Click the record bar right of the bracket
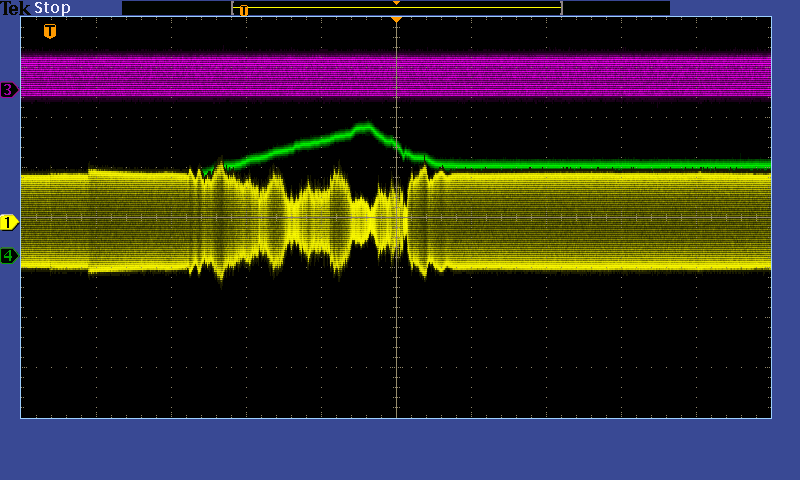Image resolution: width=800 pixels, height=480 pixels. tap(615, 8)
